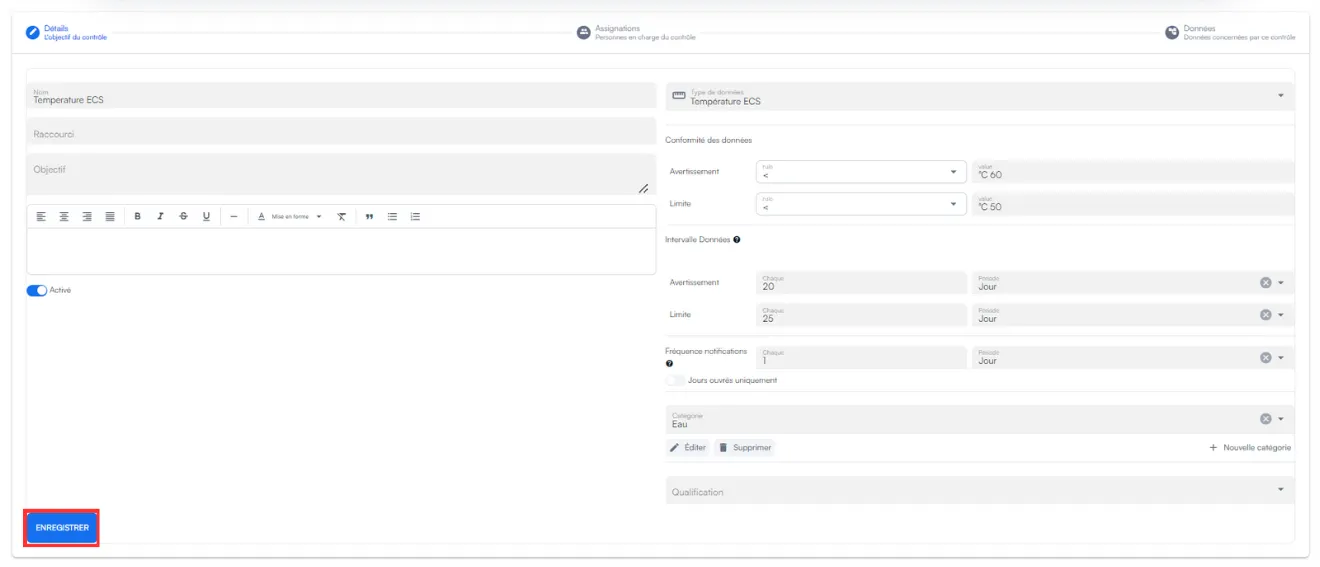Viewport: 1320px width, 567px height.
Task: Center-align text in the editor toolbar
Action: (x=64, y=216)
